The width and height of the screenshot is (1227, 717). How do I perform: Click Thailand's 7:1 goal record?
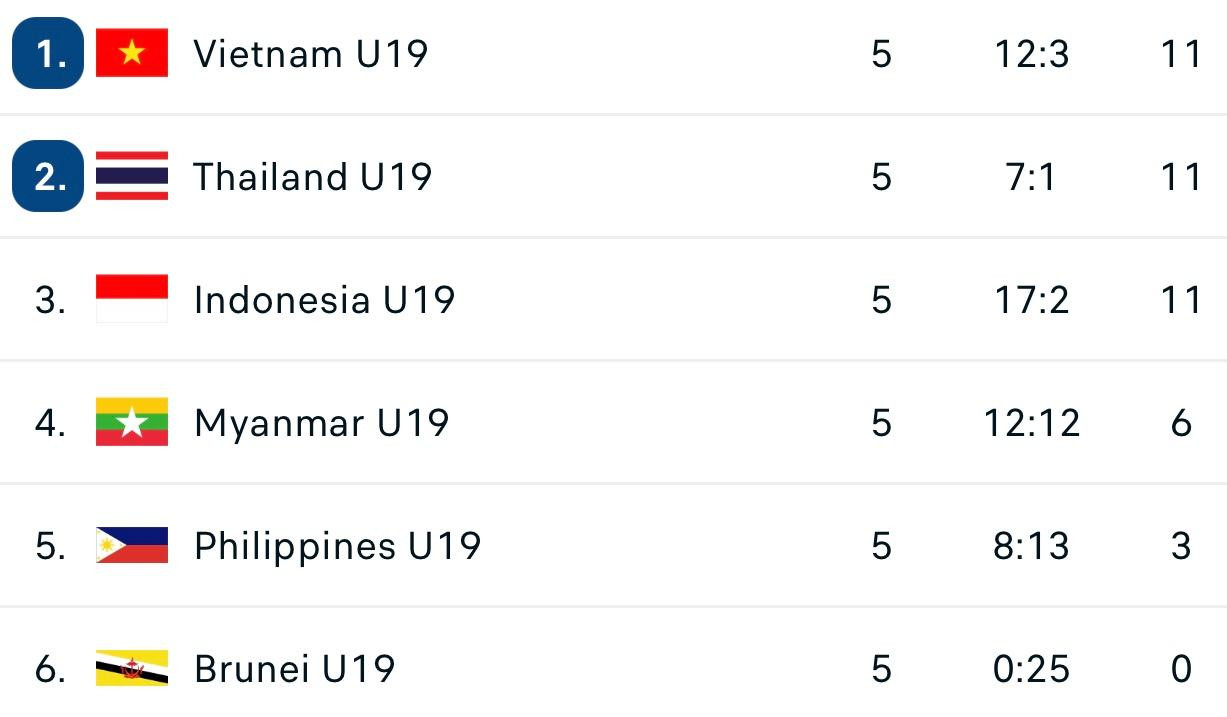pyautogui.click(x=1031, y=177)
